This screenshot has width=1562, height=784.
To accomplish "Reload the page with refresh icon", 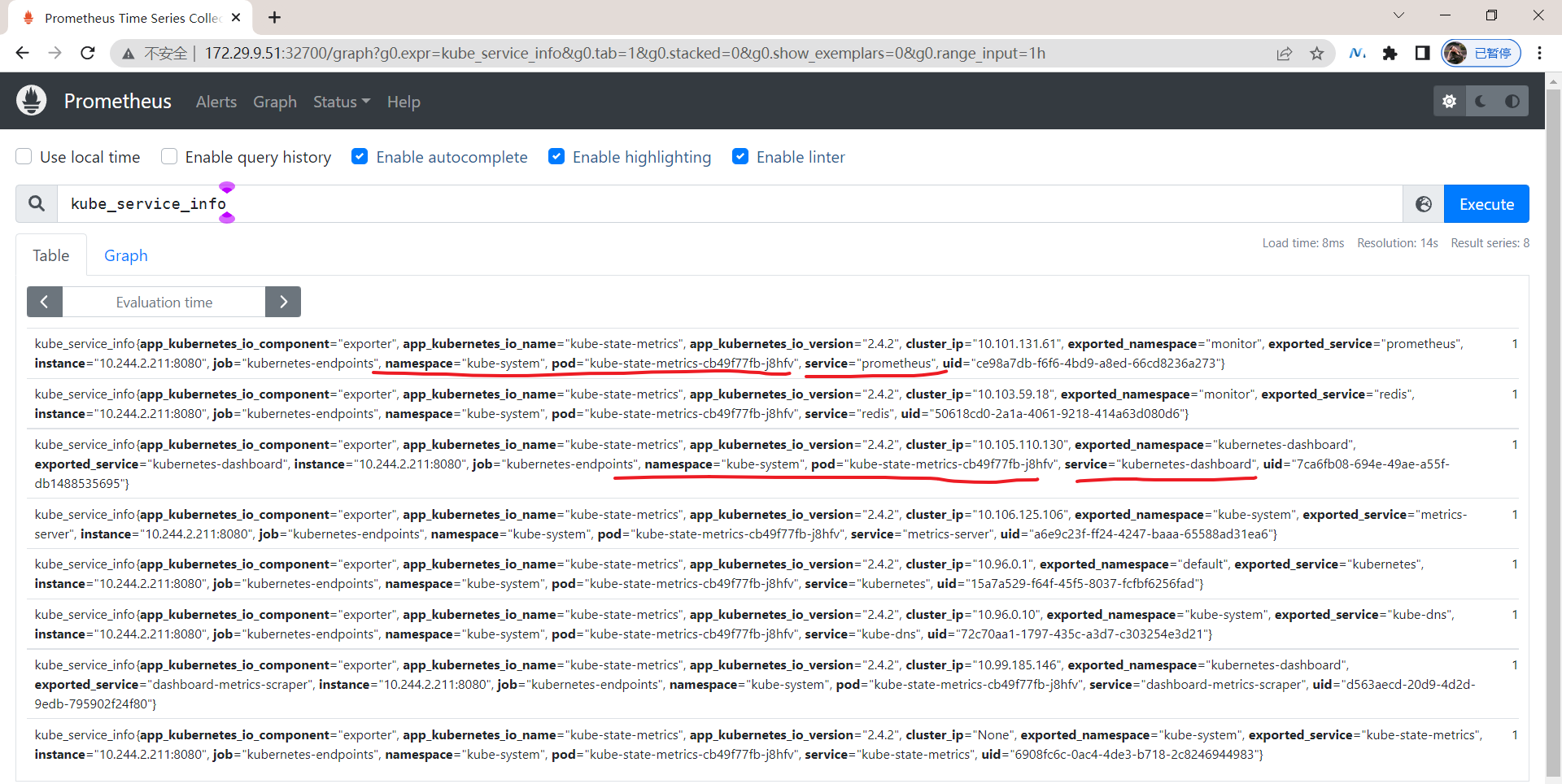I will tap(88, 53).
